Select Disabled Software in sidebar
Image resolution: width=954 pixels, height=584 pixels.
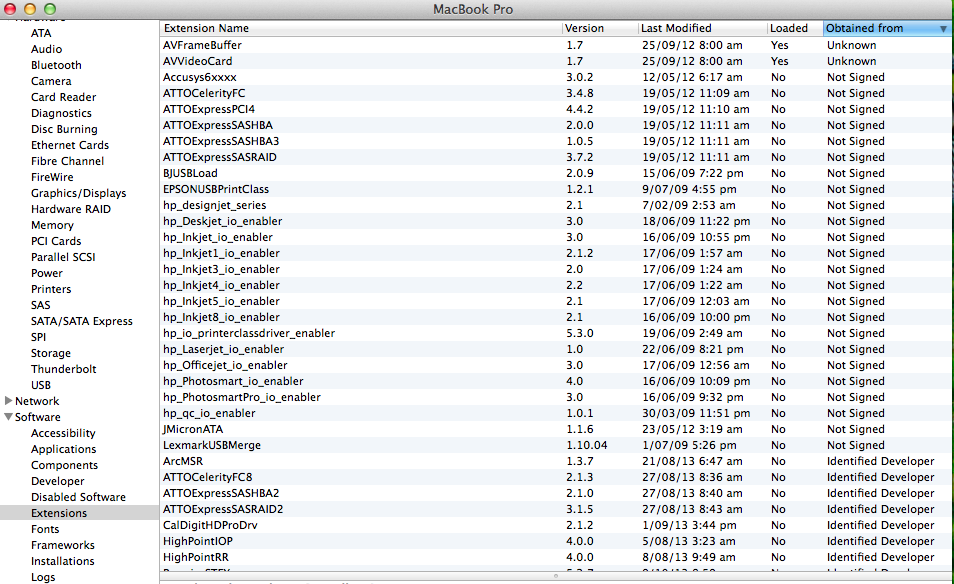tap(78, 497)
